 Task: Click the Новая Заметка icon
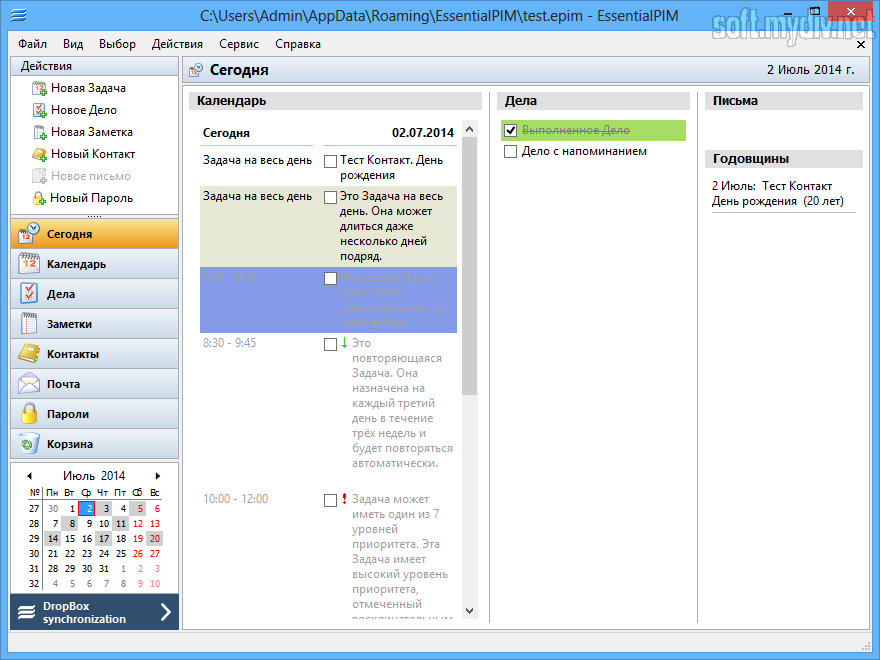(39, 132)
